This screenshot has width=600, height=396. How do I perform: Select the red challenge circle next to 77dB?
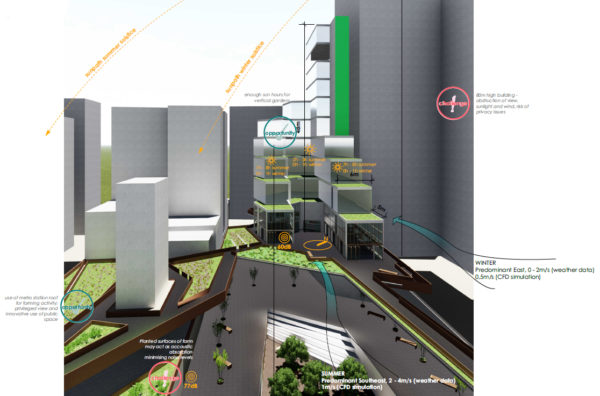click(x=165, y=377)
